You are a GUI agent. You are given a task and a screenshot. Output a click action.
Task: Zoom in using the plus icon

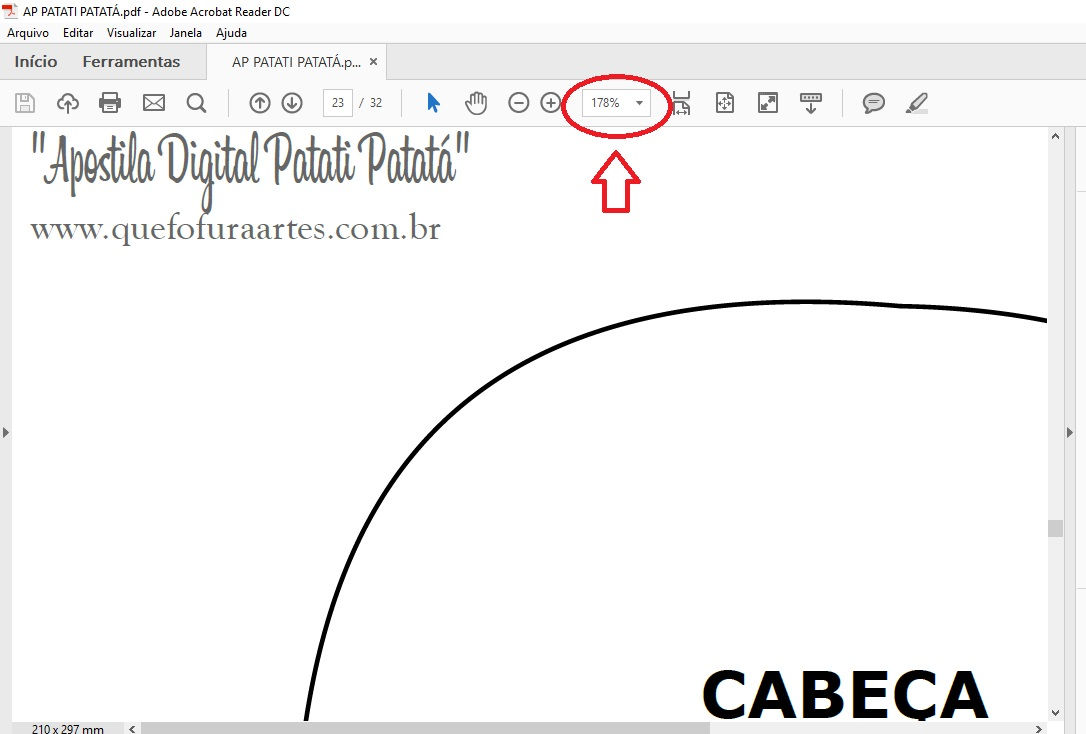[550, 102]
